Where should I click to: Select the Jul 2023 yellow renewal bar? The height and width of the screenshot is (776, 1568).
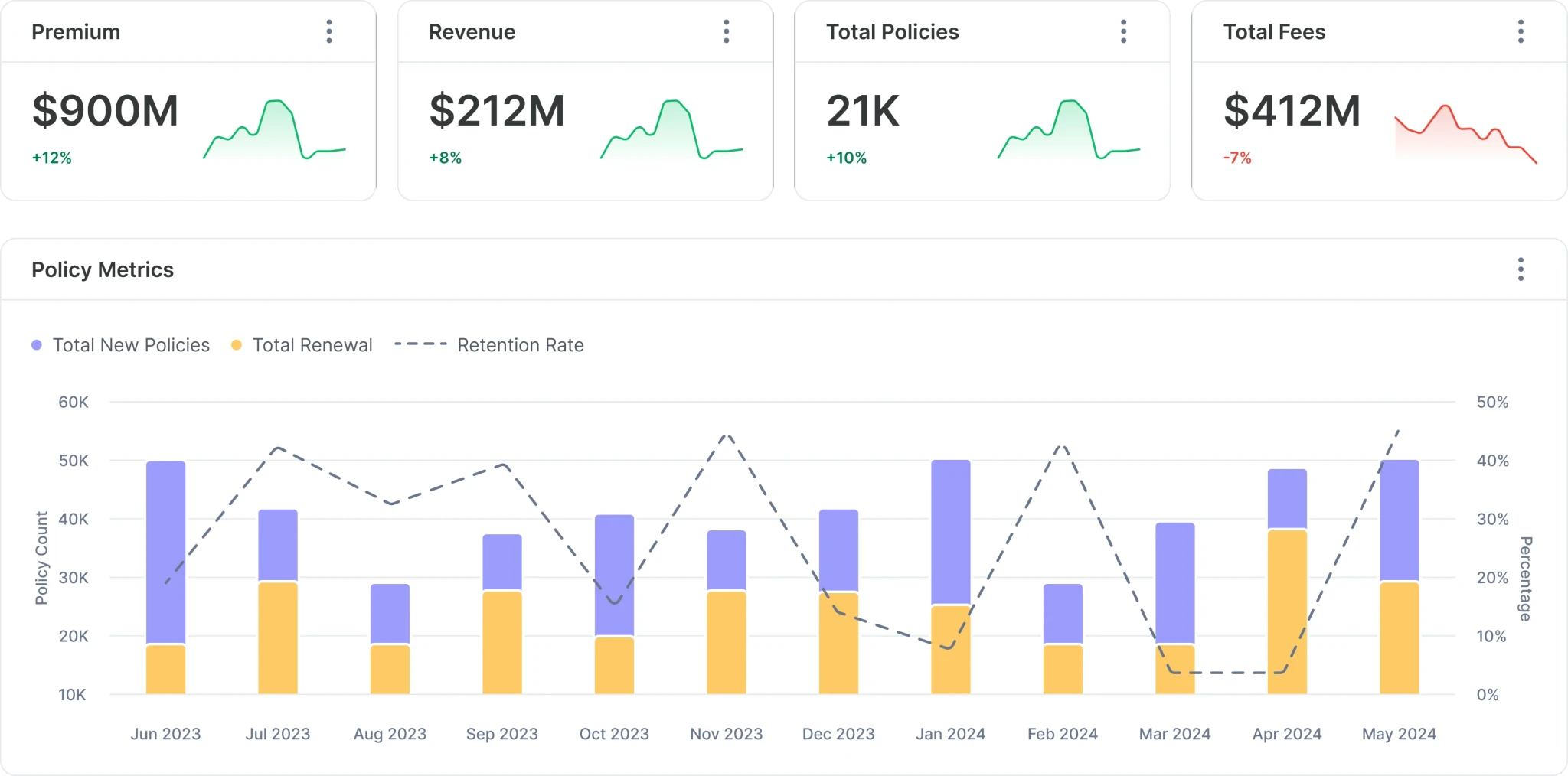point(278,638)
